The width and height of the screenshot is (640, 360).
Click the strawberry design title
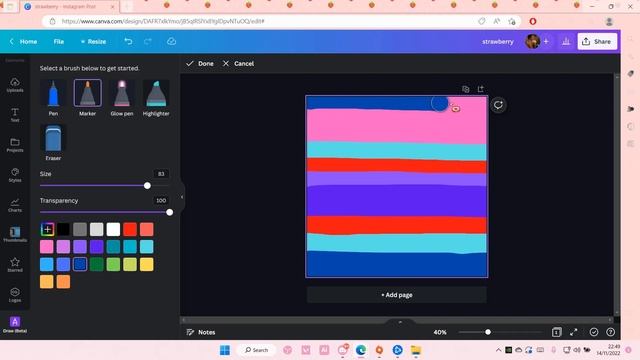point(498,41)
